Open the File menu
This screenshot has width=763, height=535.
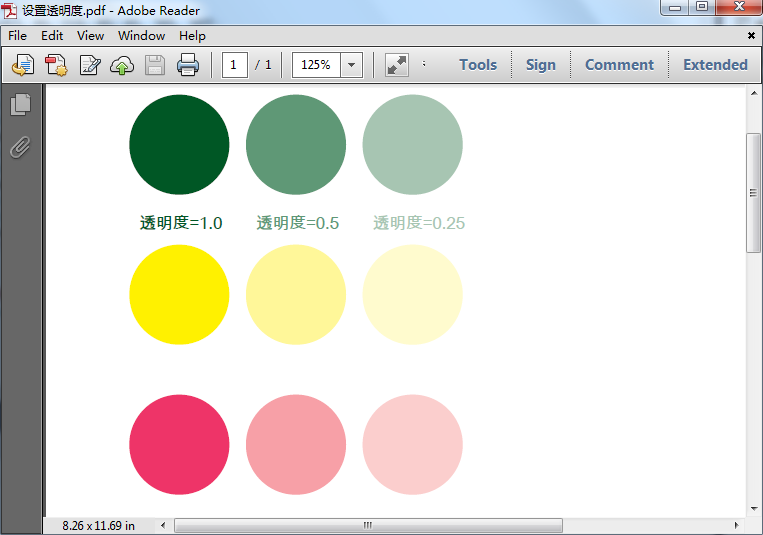(18, 36)
